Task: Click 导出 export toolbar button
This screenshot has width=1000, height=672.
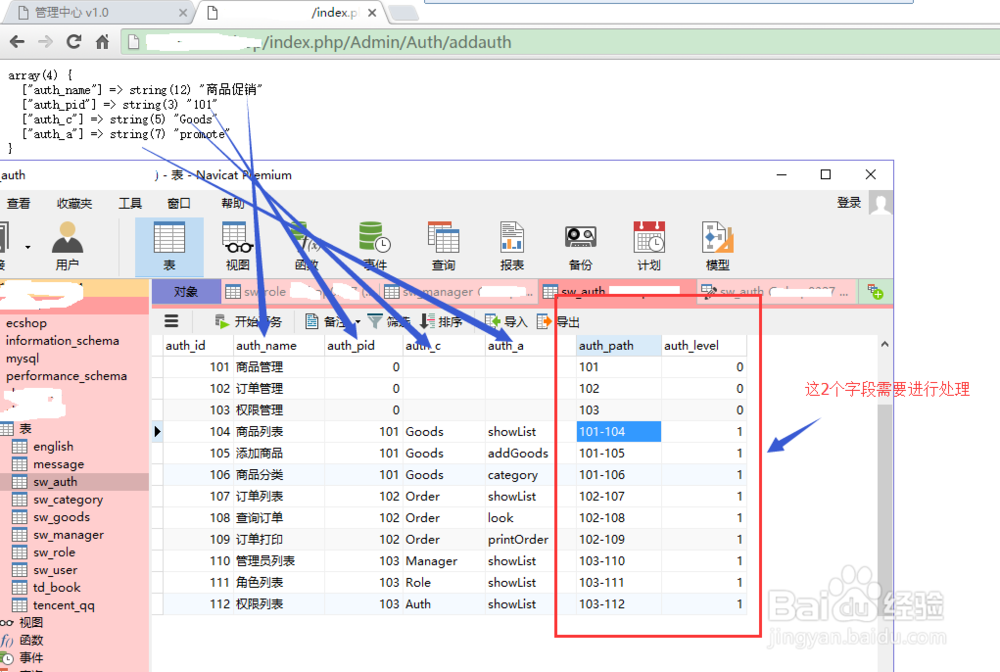Action: pos(559,321)
